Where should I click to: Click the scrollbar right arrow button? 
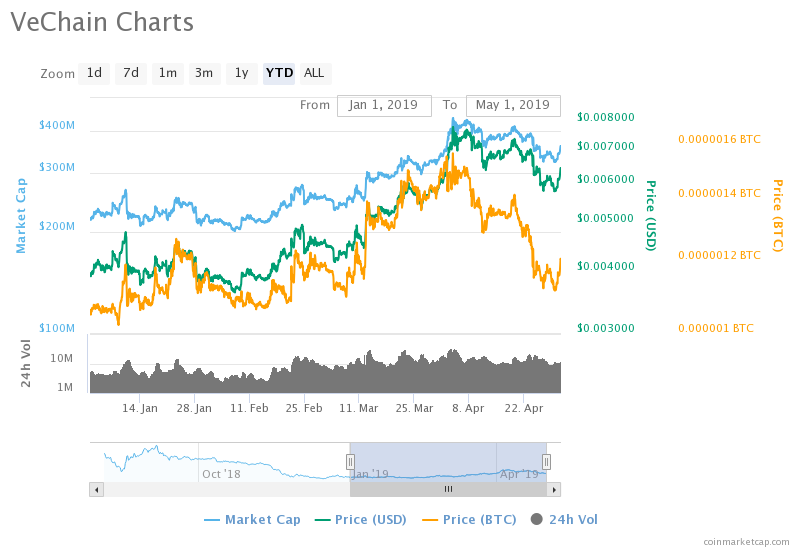(554, 490)
